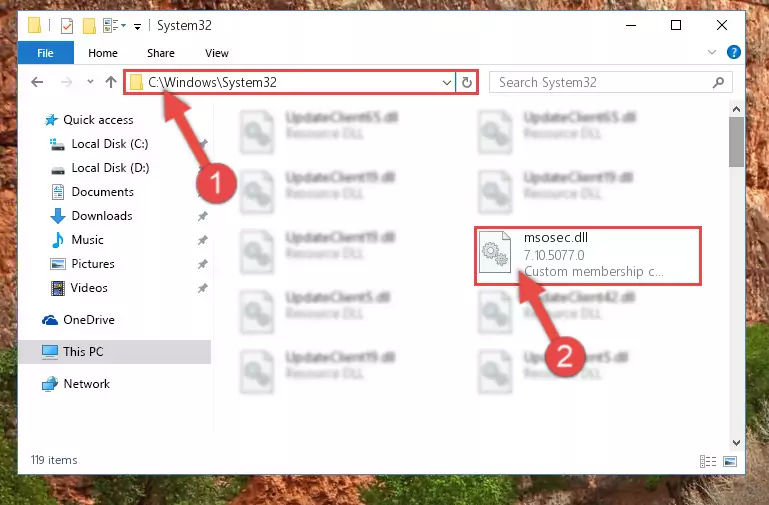Click the search magnifier icon
This screenshot has width=769, height=505.
[x=718, y=82]
